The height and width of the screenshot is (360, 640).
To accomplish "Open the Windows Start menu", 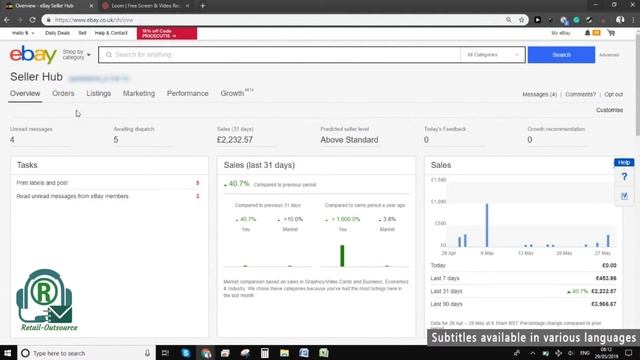I will [8, 353].
